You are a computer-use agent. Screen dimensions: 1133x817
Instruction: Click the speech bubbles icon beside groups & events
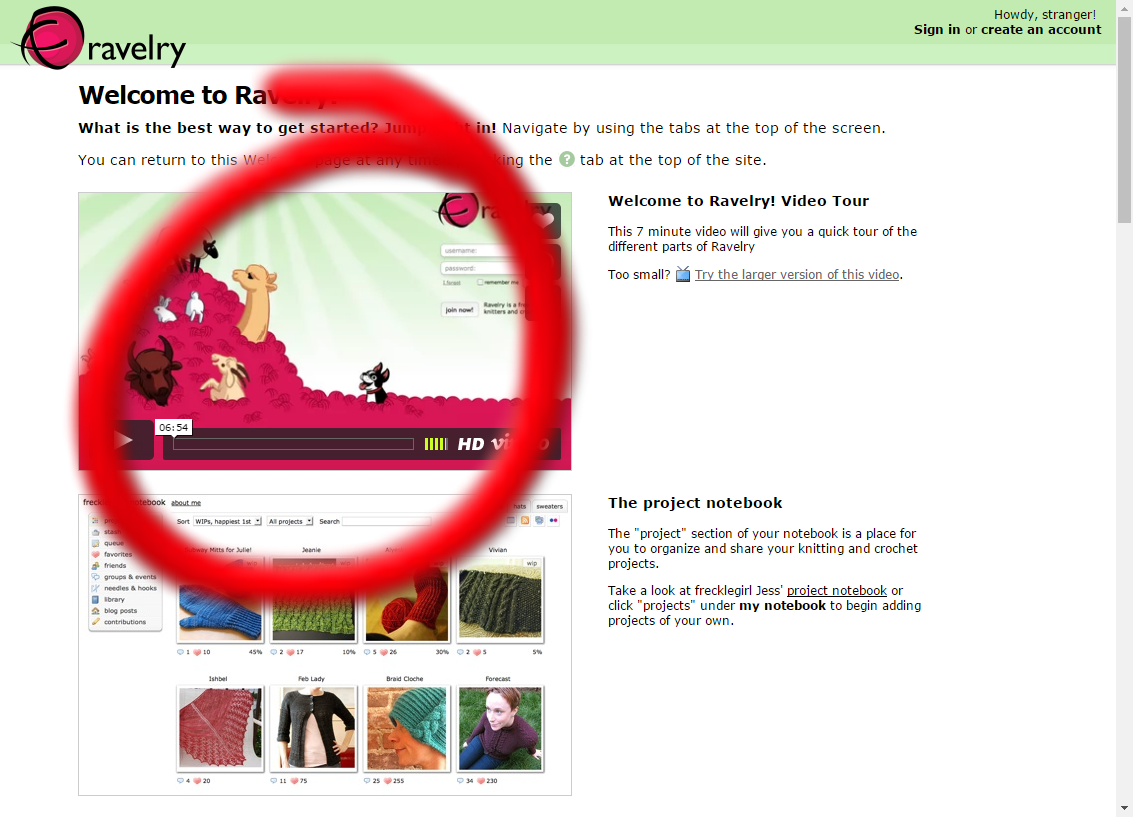(95, 577)
